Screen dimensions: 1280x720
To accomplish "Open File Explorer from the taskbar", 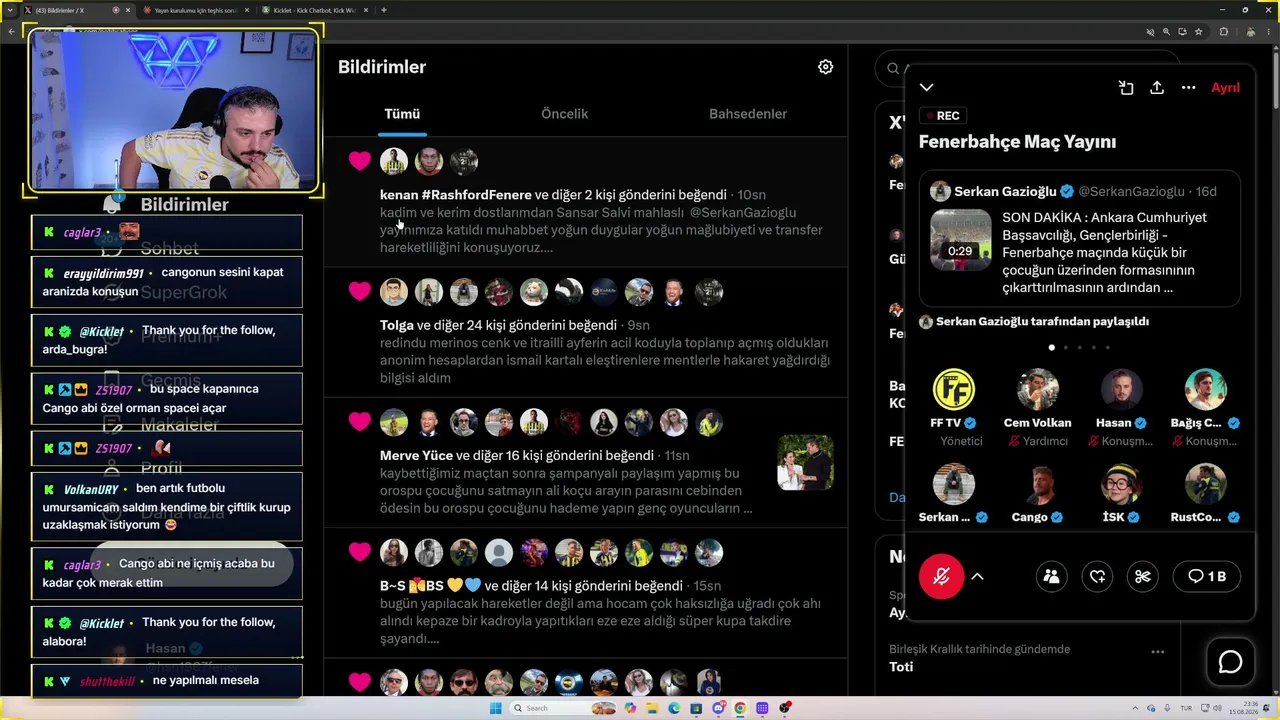I will coord(651,708).
